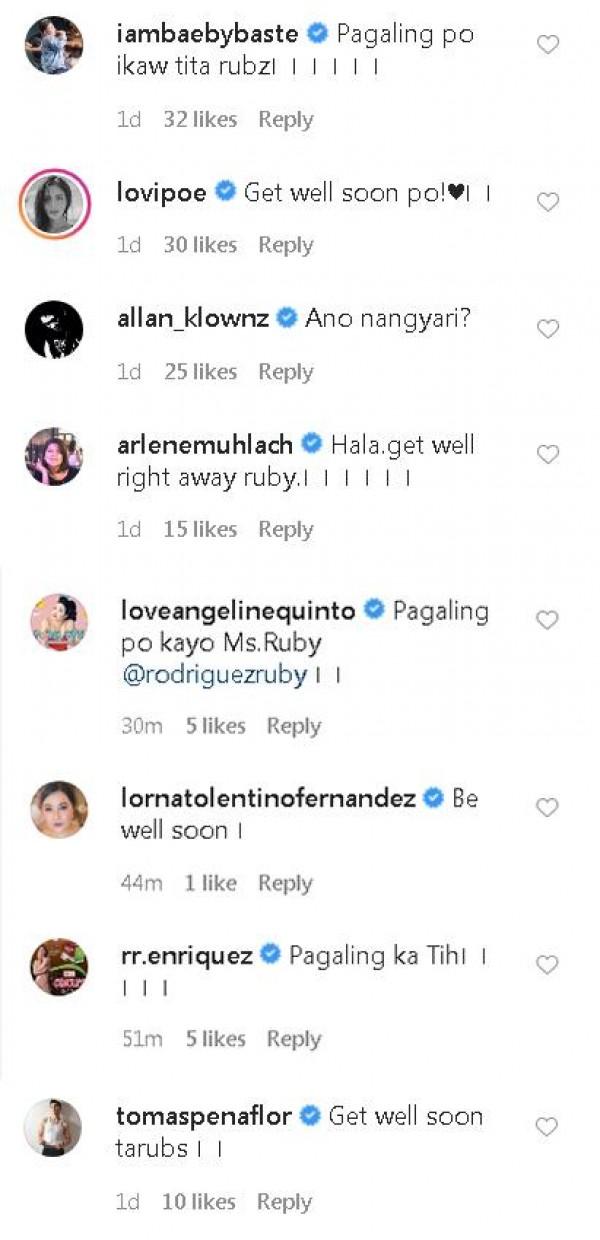Go to the tomaspenaflor username profile
This screenshot has height=1240, width=600.
[x=210, y=1116]
